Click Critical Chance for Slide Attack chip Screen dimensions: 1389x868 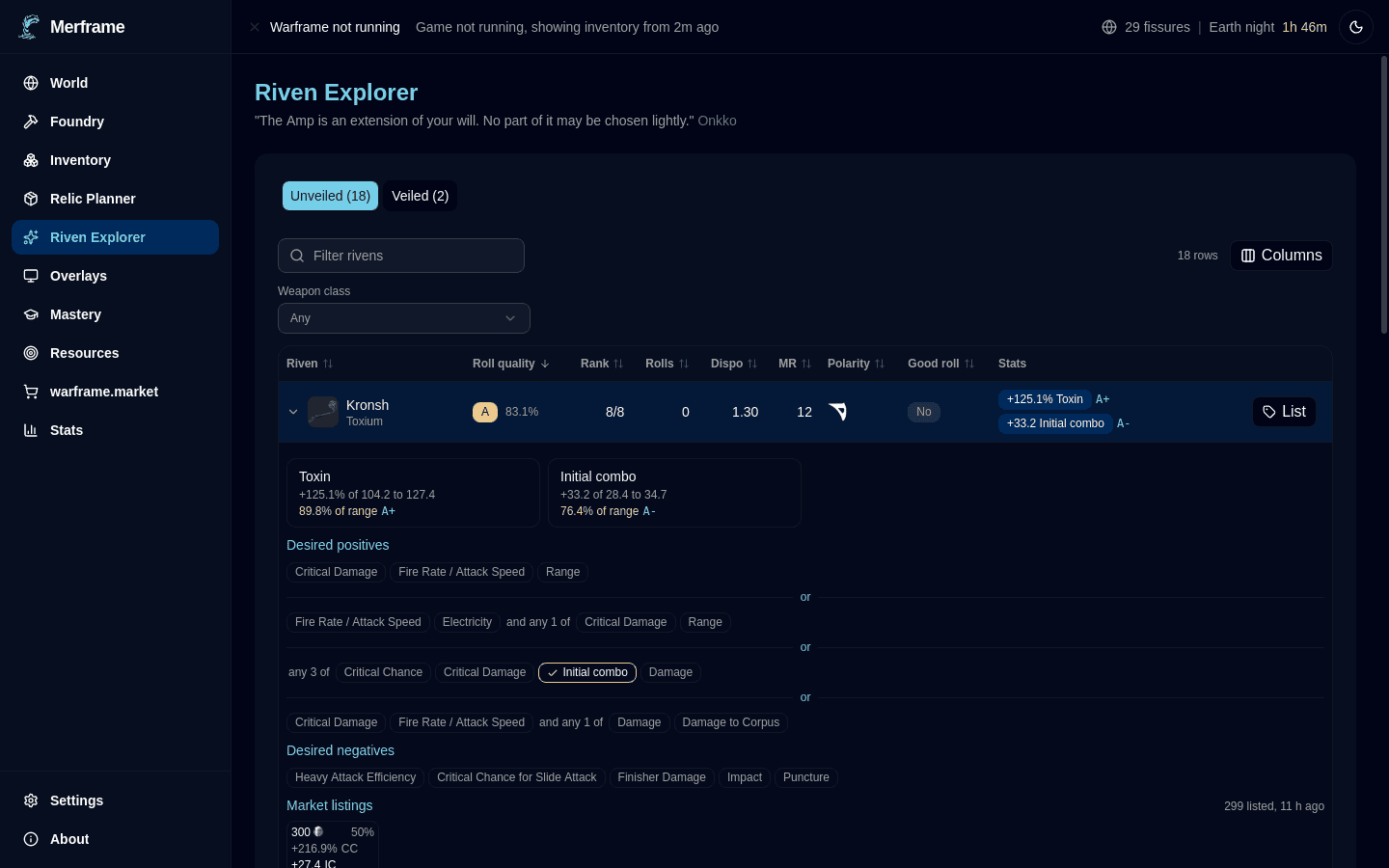[517, 777]
